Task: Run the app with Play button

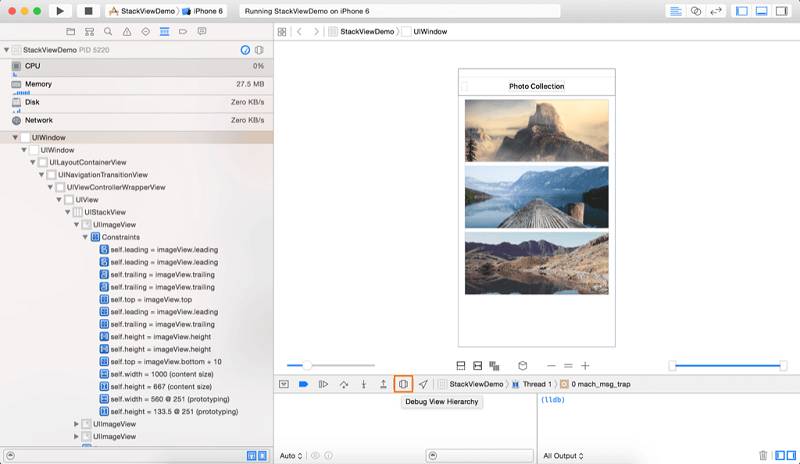Action: (x=60, y=11)
